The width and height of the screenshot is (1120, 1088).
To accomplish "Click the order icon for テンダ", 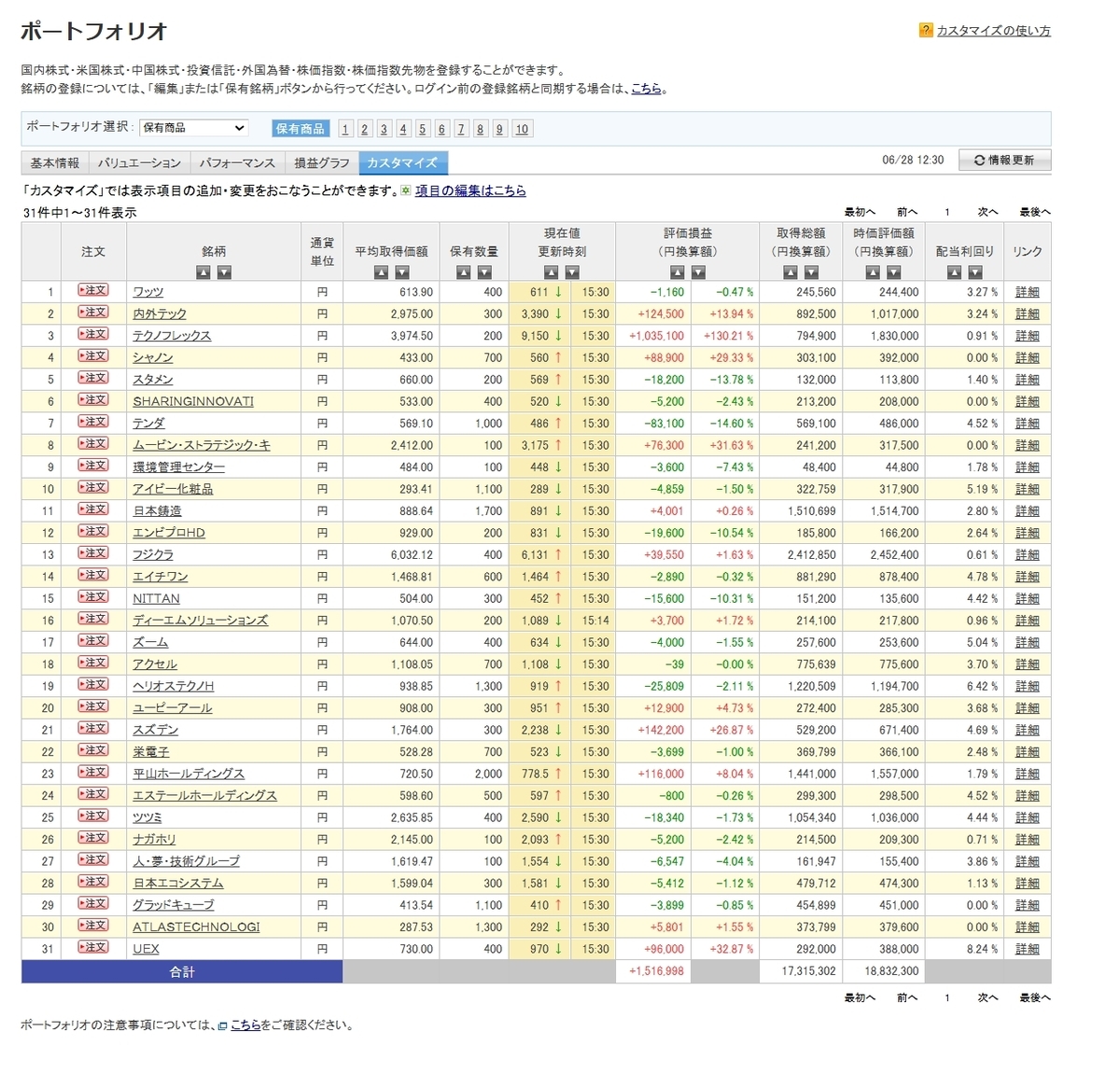I will [x=93, y=423].
